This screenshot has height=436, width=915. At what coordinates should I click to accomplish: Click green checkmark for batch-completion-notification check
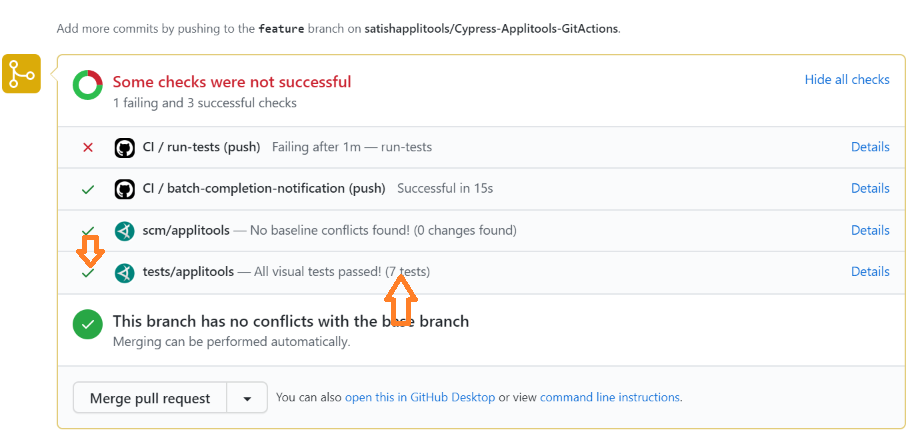(x=88, y=189)
